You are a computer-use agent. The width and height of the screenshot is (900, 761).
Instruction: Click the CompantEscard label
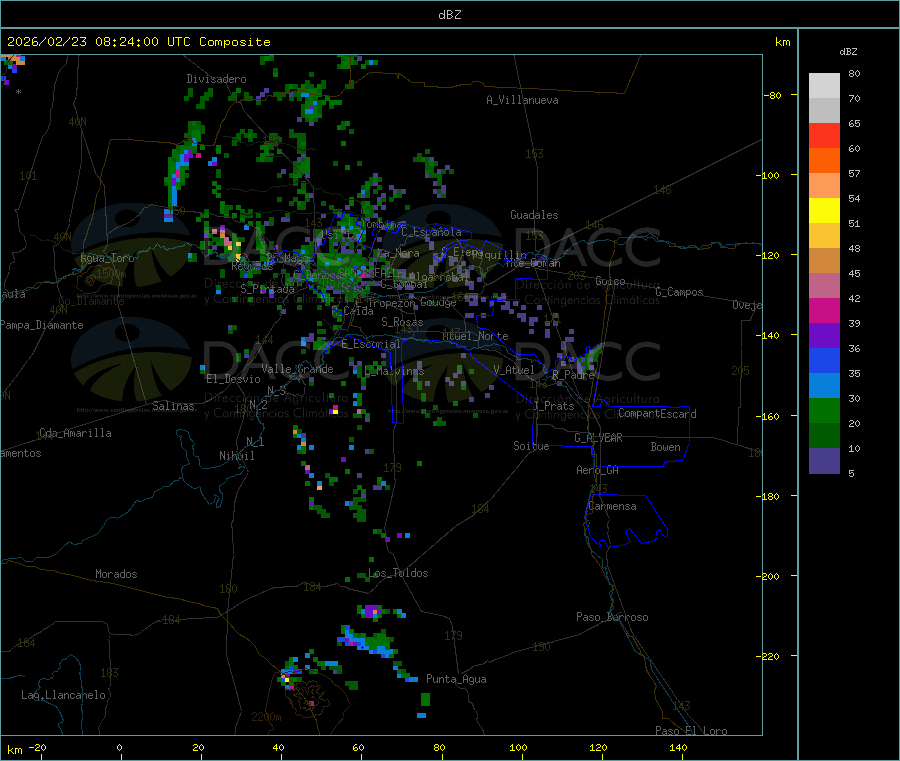pyautogui.click(x=658, y=414)
